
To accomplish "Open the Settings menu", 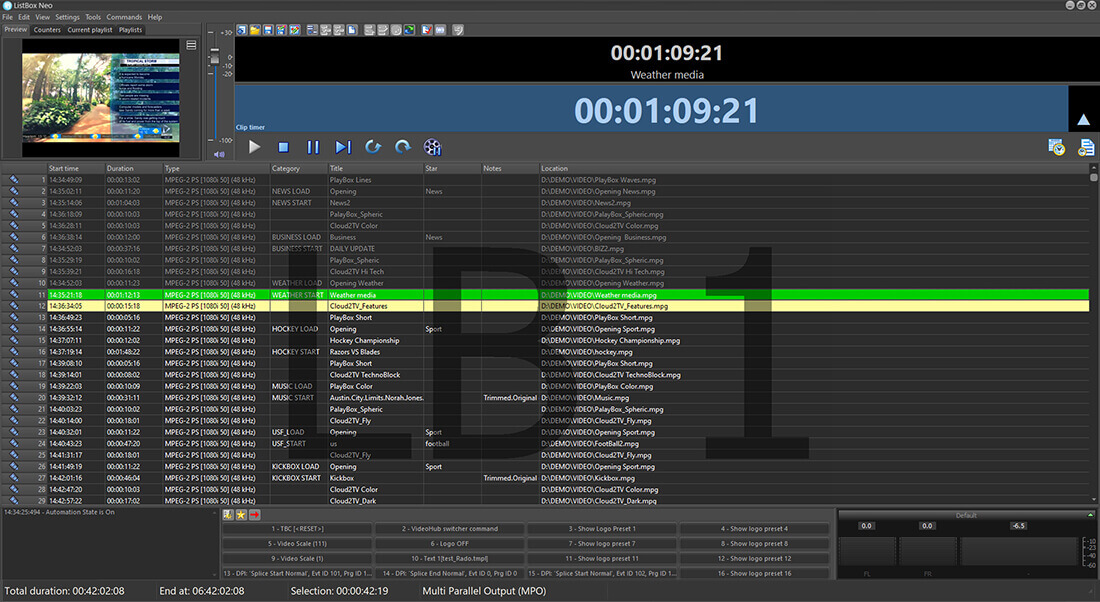I will pyautogui.click(x=67, y=17).
